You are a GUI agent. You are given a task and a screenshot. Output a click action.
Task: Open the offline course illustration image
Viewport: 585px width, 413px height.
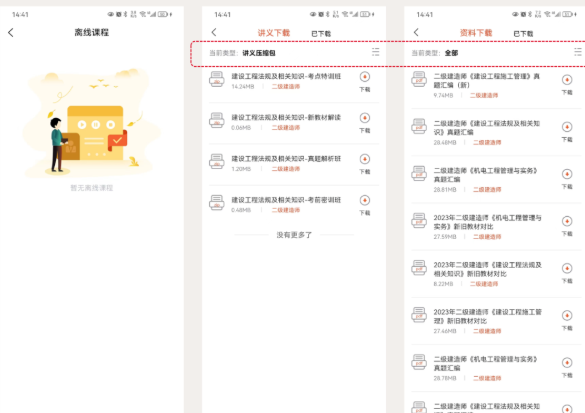(91, 122)
